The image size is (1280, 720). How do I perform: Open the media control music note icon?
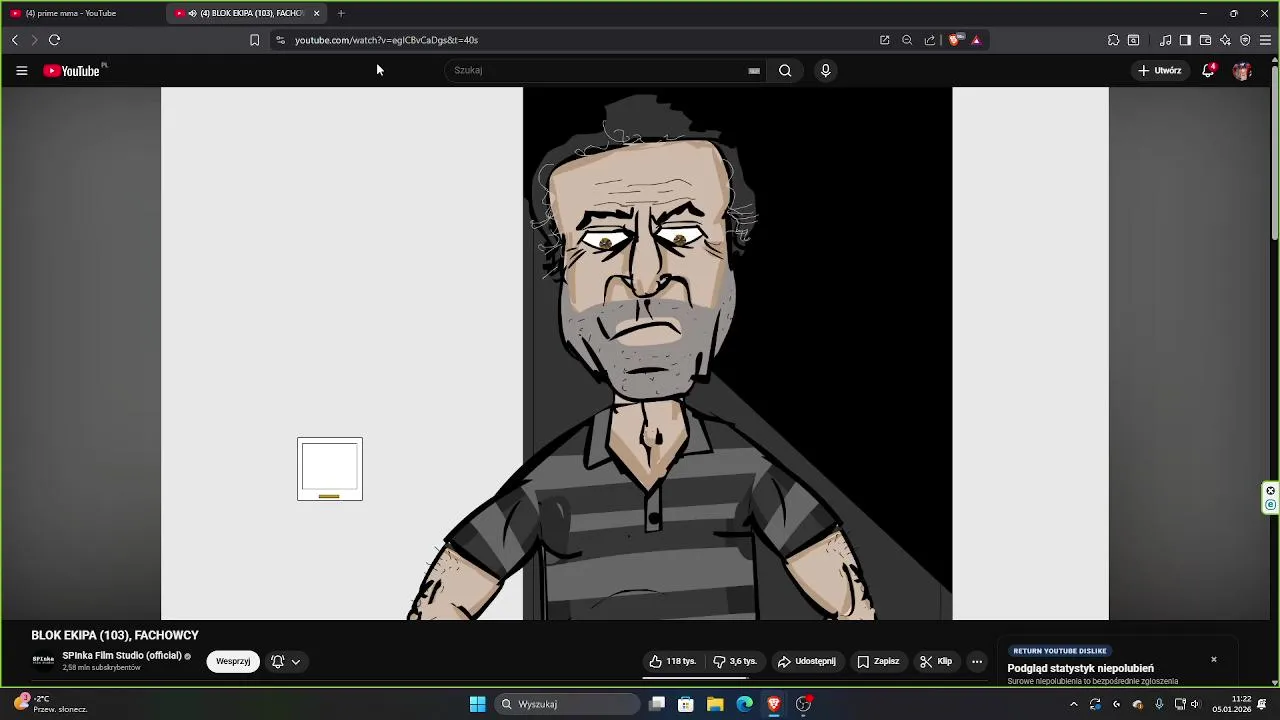tap(1166, 40)
